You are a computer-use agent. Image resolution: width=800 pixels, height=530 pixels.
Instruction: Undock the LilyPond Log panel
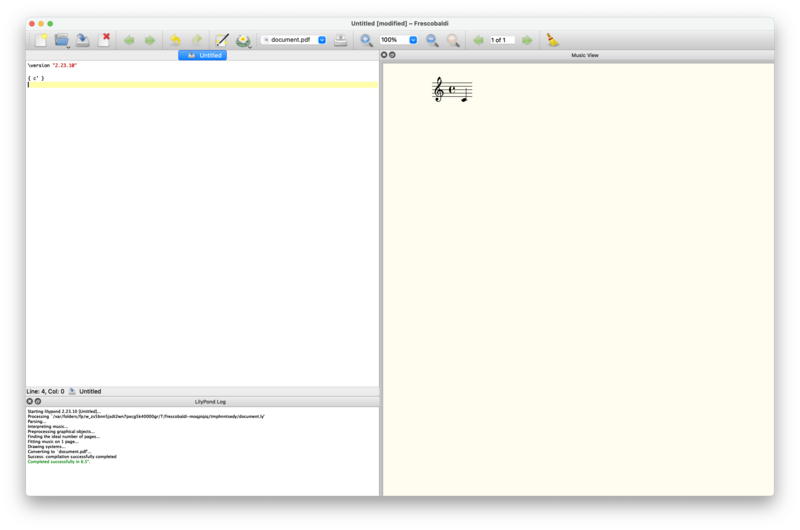click(38, 401)
